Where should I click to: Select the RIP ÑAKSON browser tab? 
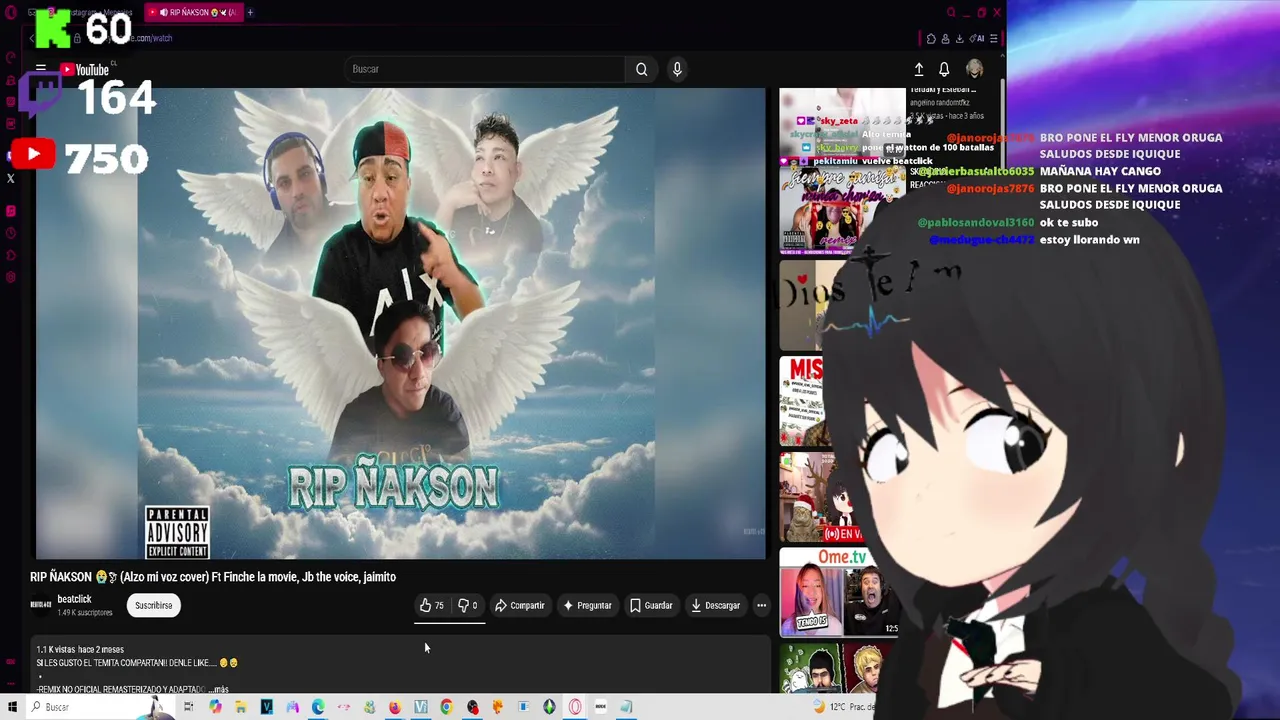coord(192,12)
